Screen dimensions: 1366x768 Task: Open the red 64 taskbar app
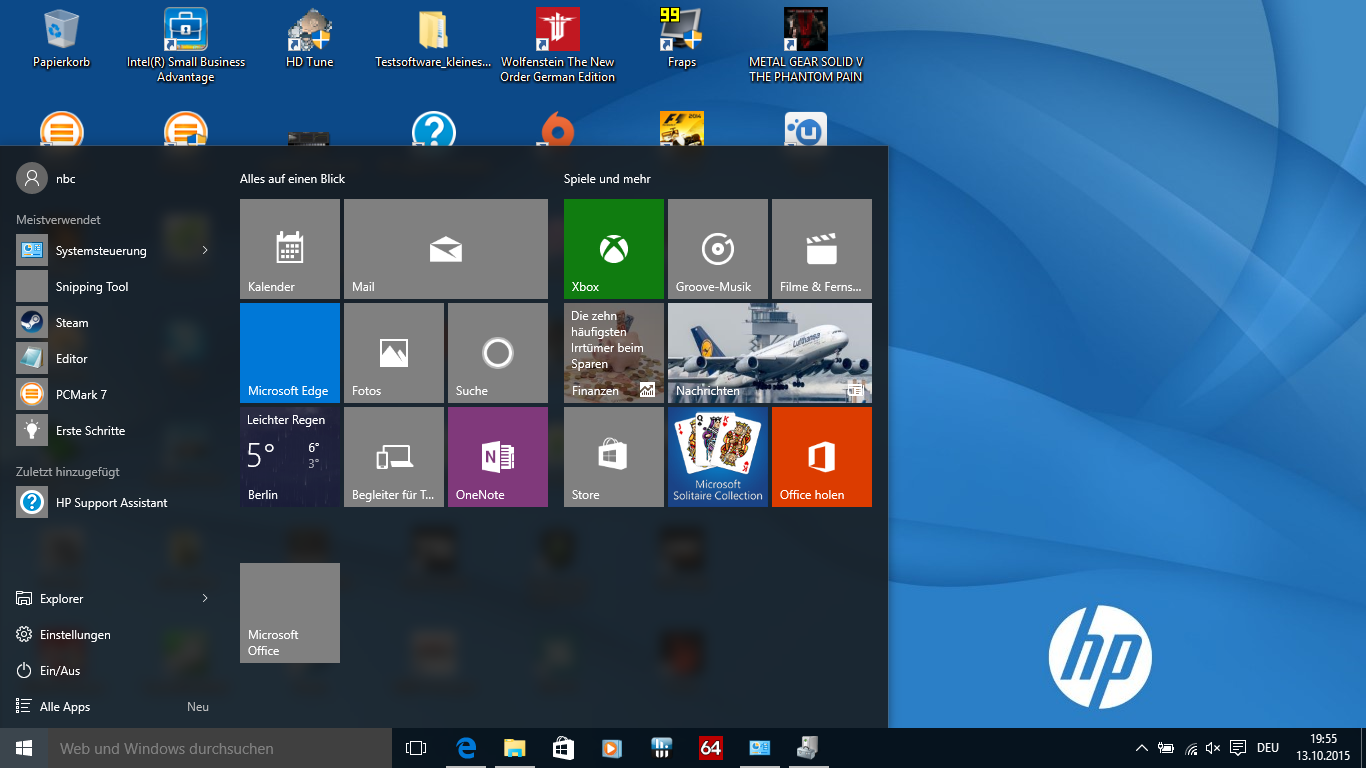coord(710,748)
